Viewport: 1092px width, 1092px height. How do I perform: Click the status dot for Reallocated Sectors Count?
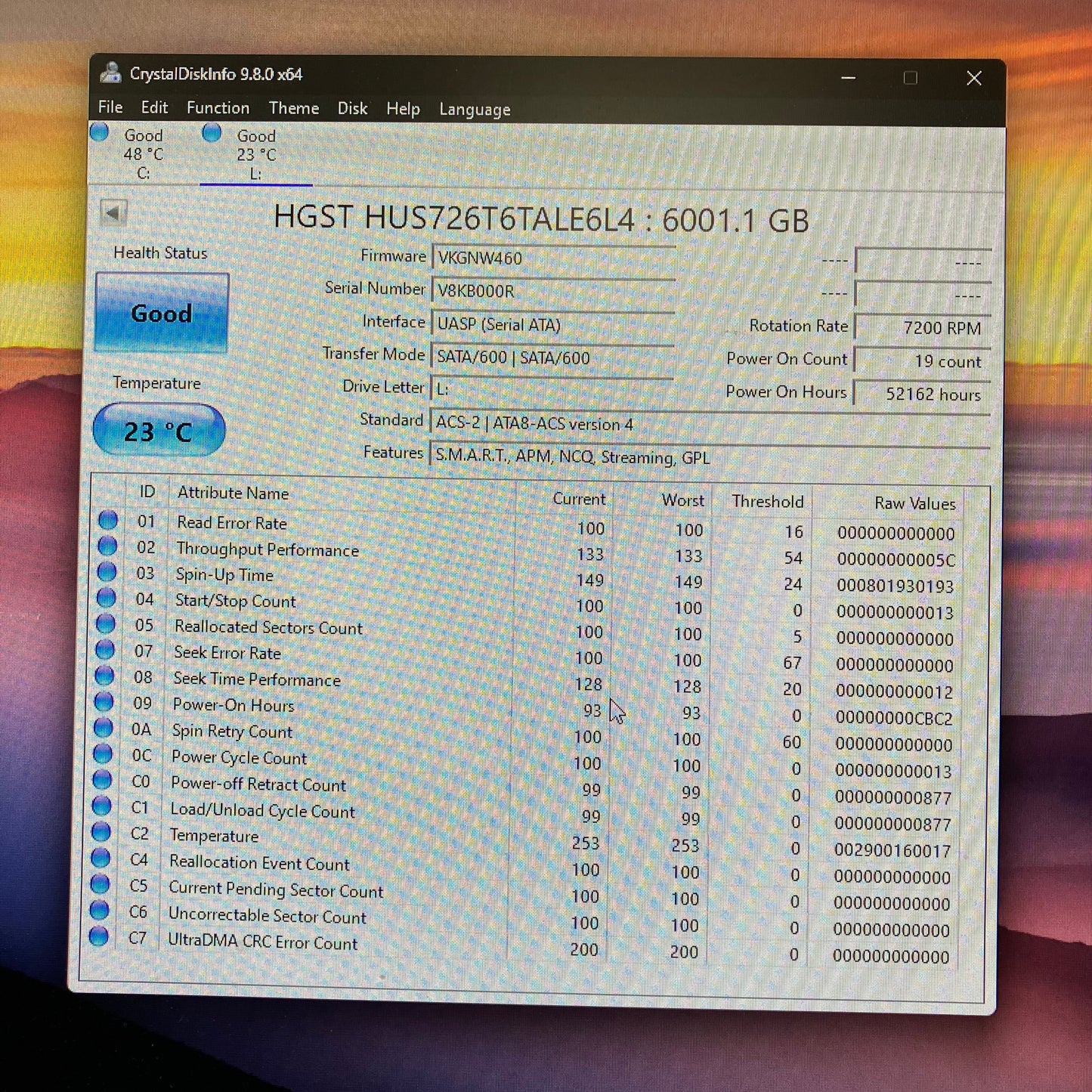(106, 623)
